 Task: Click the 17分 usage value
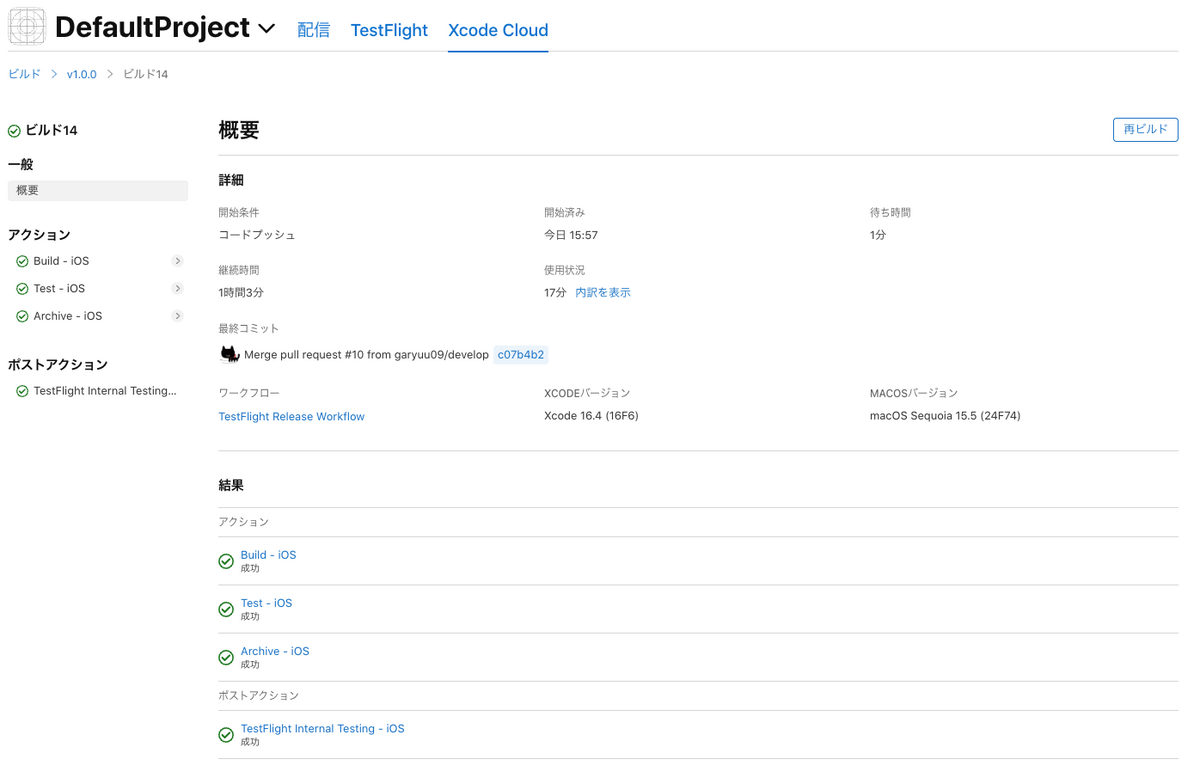coord(555,293)
